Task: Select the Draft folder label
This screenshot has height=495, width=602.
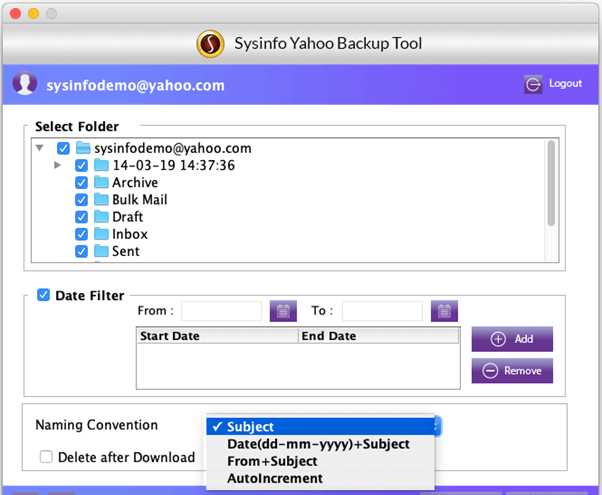Action: pos(127,217)
